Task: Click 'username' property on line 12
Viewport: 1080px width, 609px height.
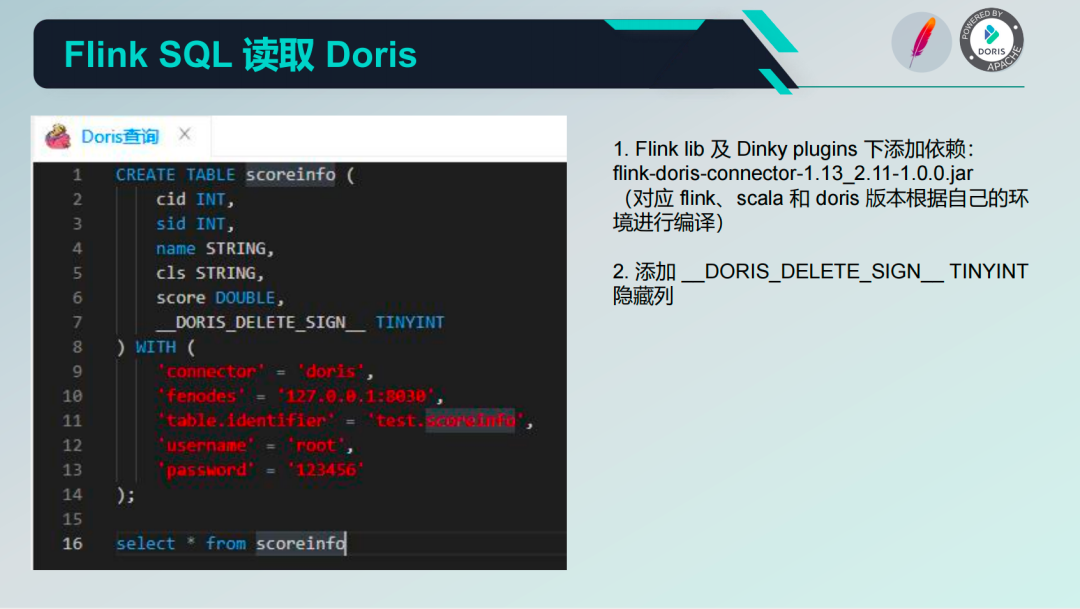Action: [x=206, y=445]
